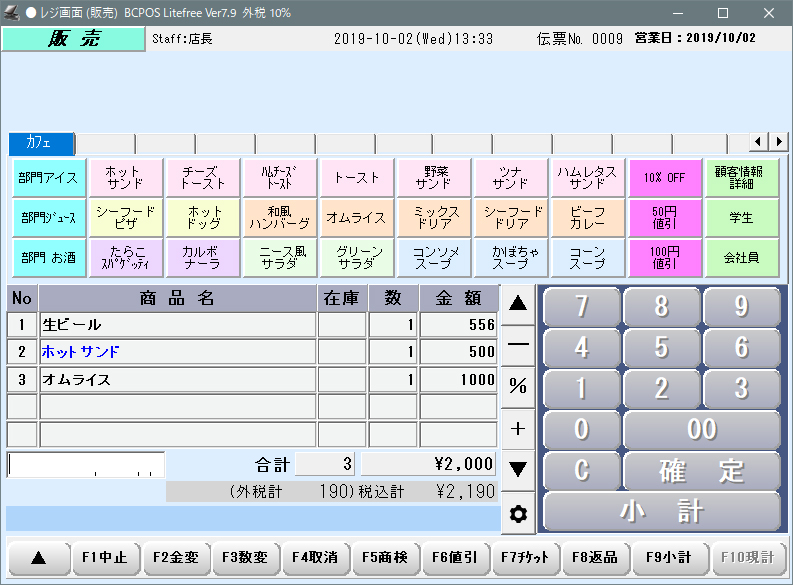
Task: Select the ホットサンド row in list
Action: pyautogui.click(x=178, y=352)
